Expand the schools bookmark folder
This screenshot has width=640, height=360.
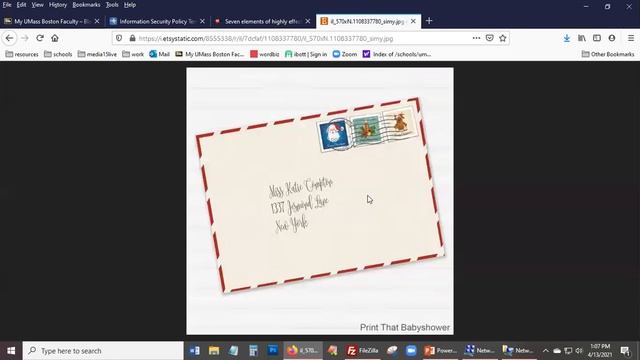(58, 54)
